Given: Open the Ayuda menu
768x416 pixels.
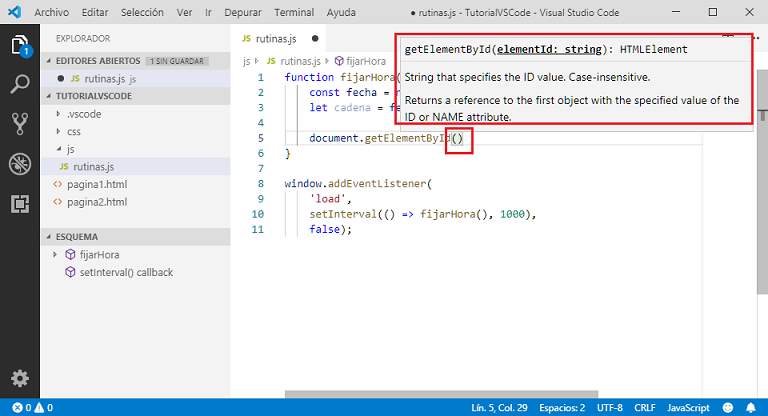Looking at the screenshot, I should [x=341, y=12].
